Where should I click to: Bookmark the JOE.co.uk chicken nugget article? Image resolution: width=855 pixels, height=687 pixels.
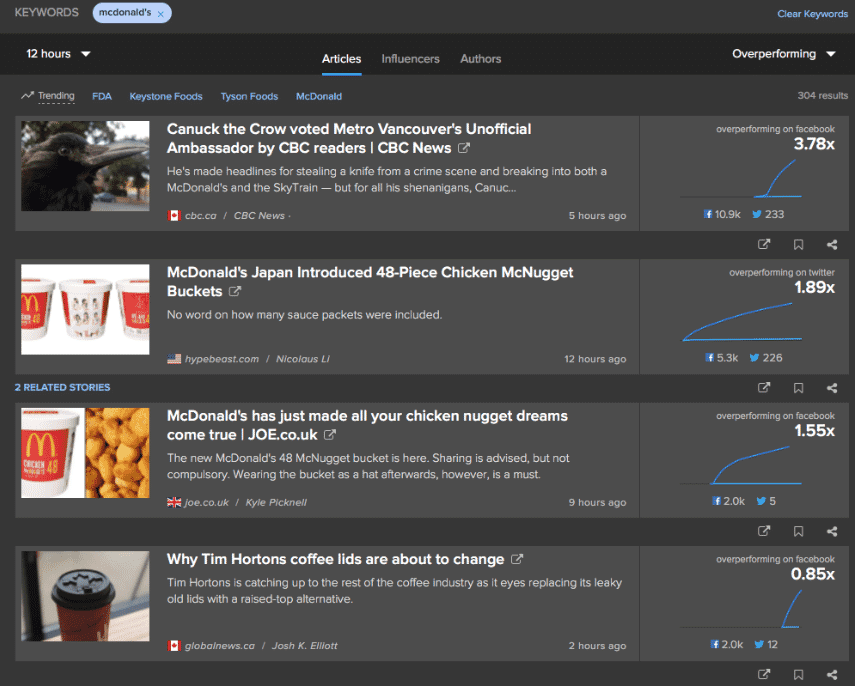(798, 531)
